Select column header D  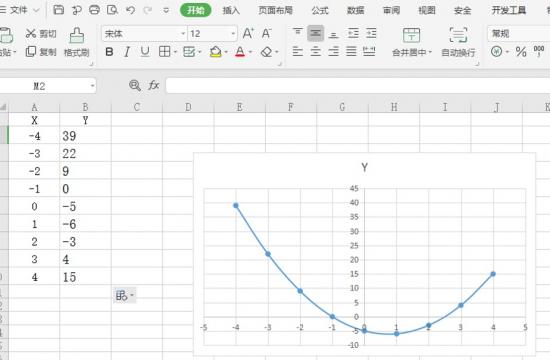coord(188,107)
